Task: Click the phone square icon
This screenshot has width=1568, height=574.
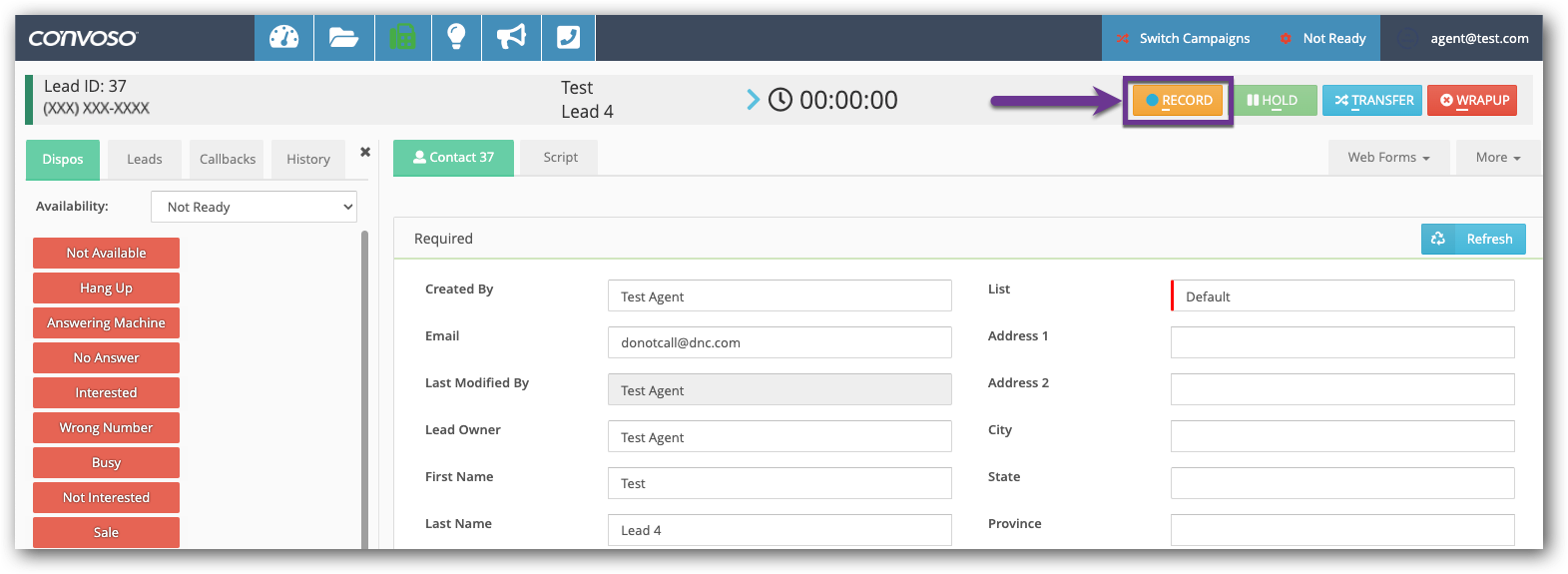Action: coord(568,38)
